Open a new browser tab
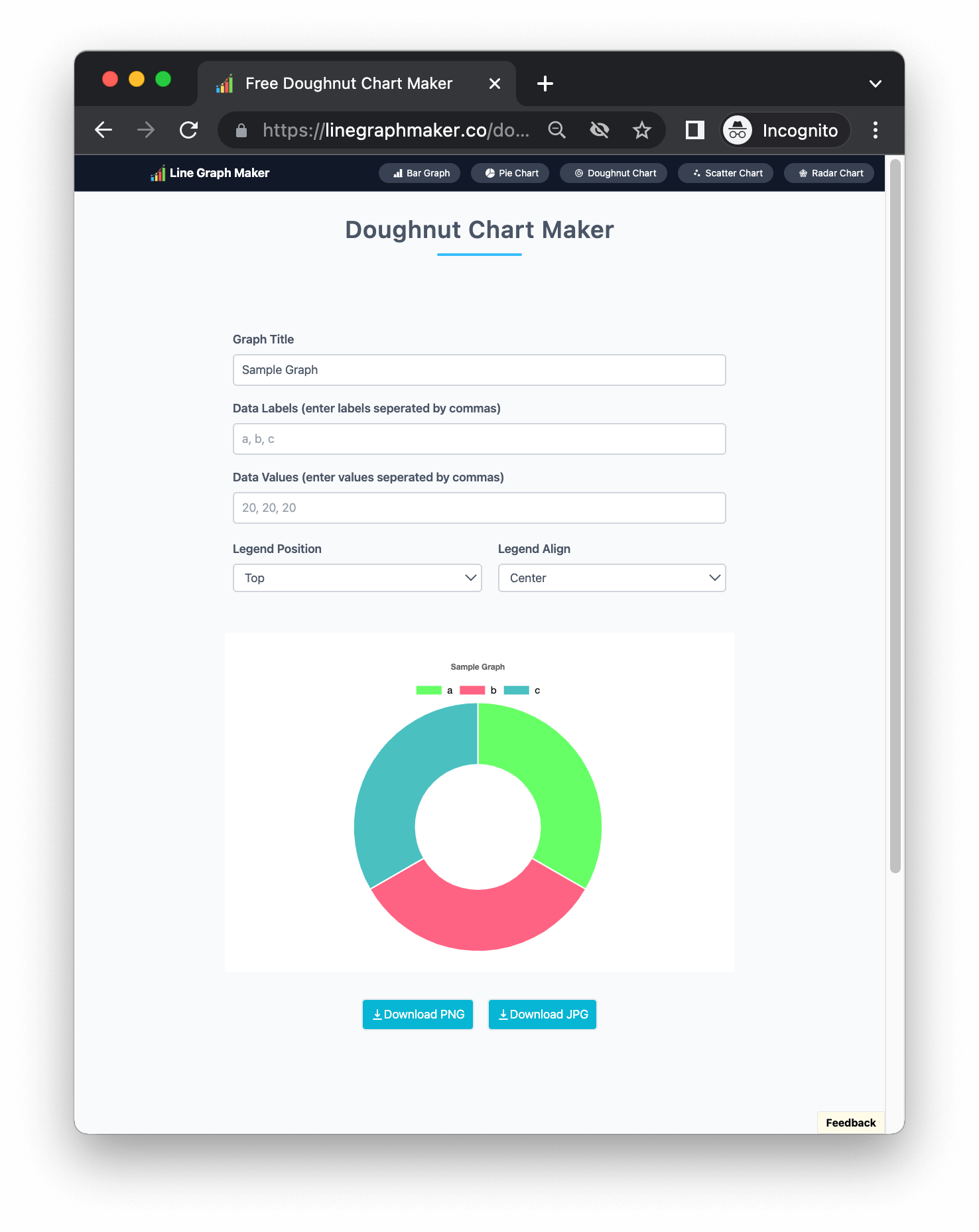Viewport: 979px width, 1232px height. (x=545, y=84)
